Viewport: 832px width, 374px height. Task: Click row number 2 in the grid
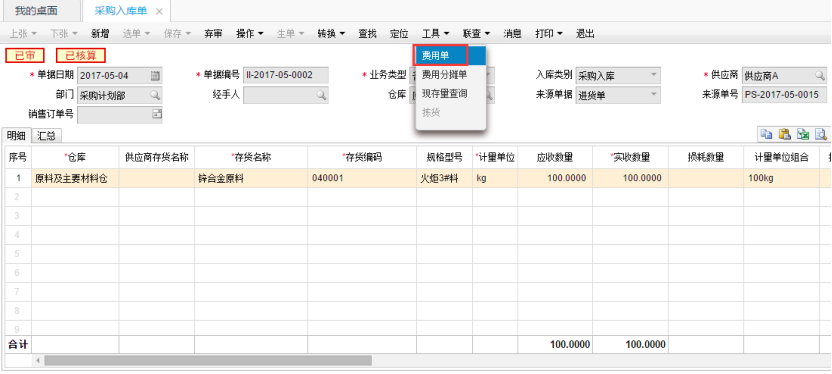point(18,197)
